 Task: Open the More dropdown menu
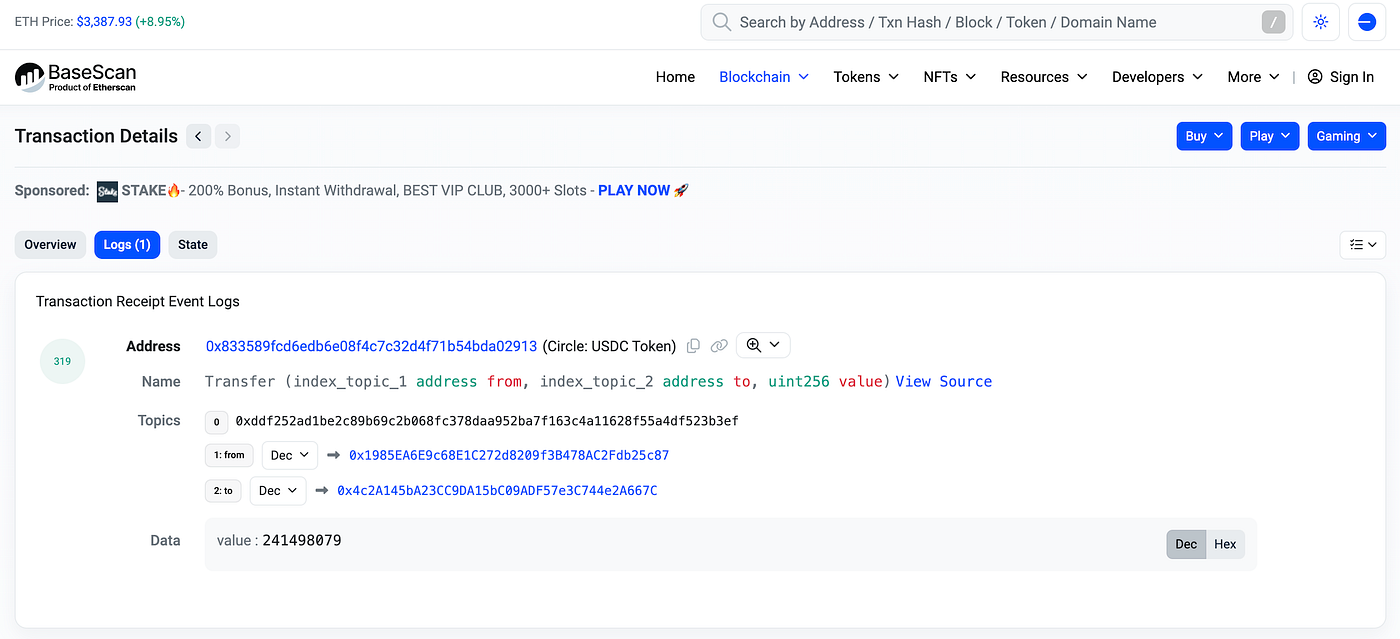pyautogui.click(x=1254, y=77)
